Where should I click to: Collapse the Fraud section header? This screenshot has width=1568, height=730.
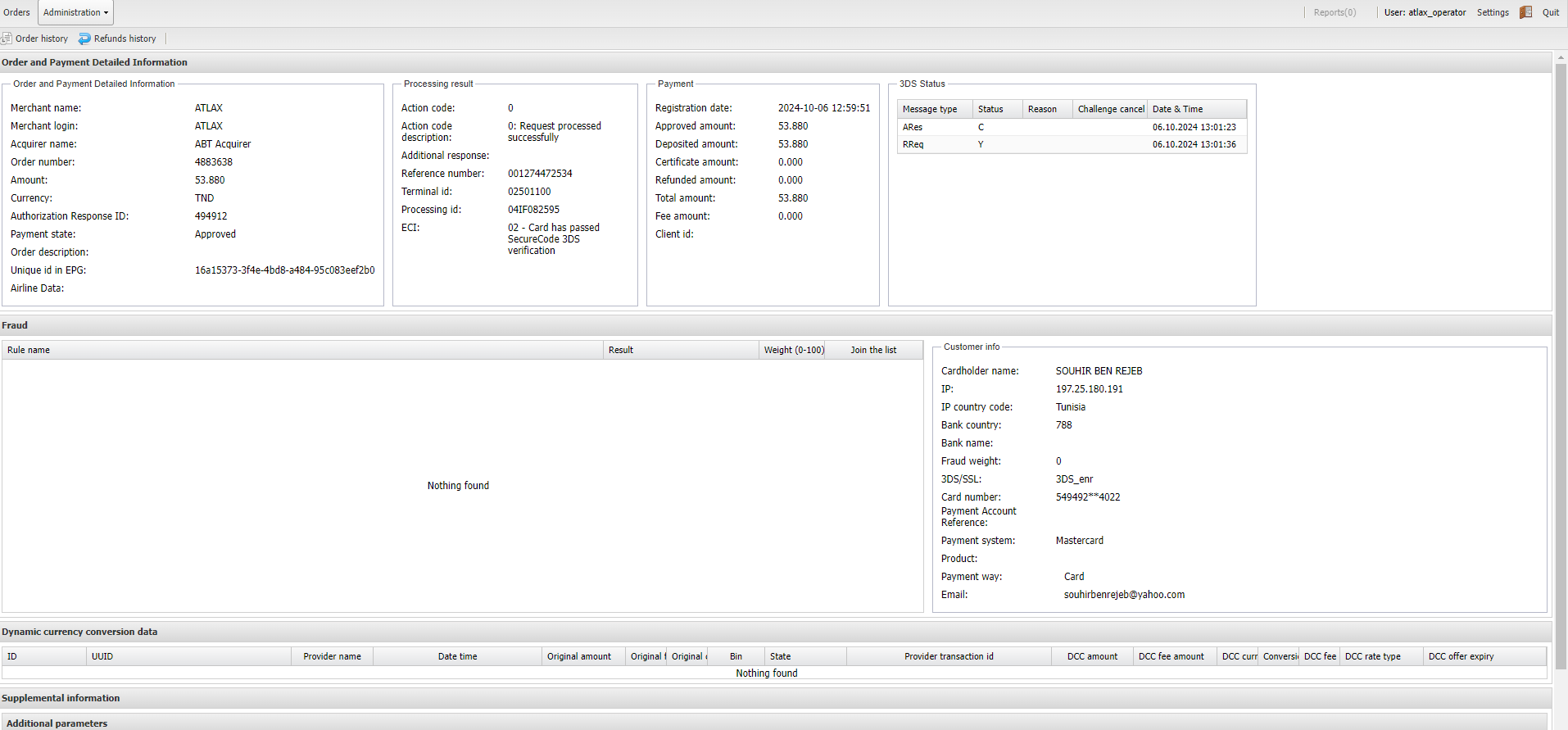pos(15,325)
